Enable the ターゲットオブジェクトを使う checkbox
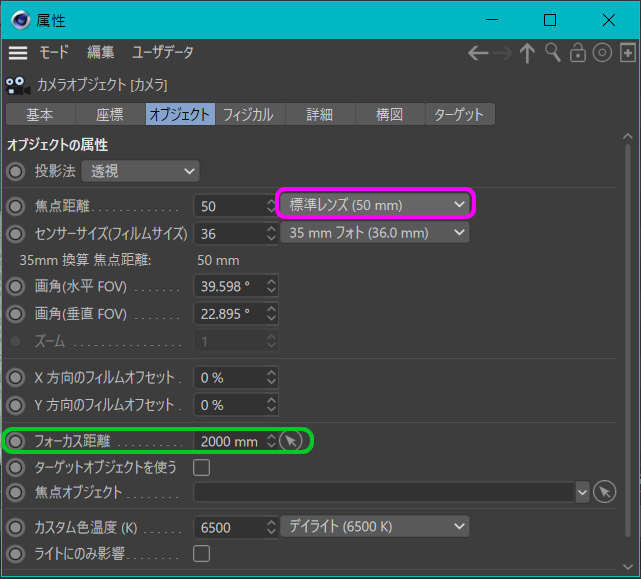The image size is (641, 579). point(201,467)
